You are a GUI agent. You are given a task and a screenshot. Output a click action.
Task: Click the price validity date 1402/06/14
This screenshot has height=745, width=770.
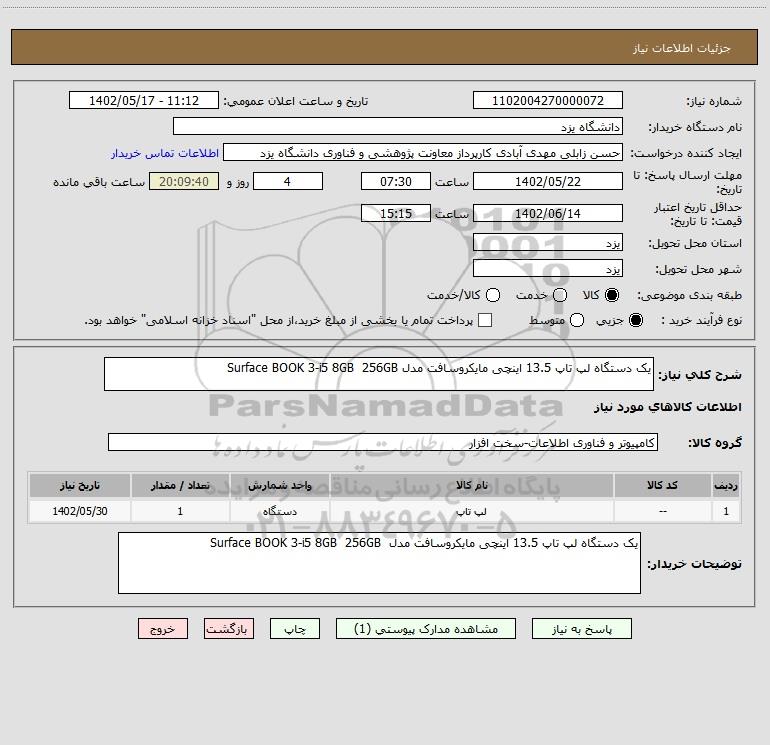pos(548,213)
